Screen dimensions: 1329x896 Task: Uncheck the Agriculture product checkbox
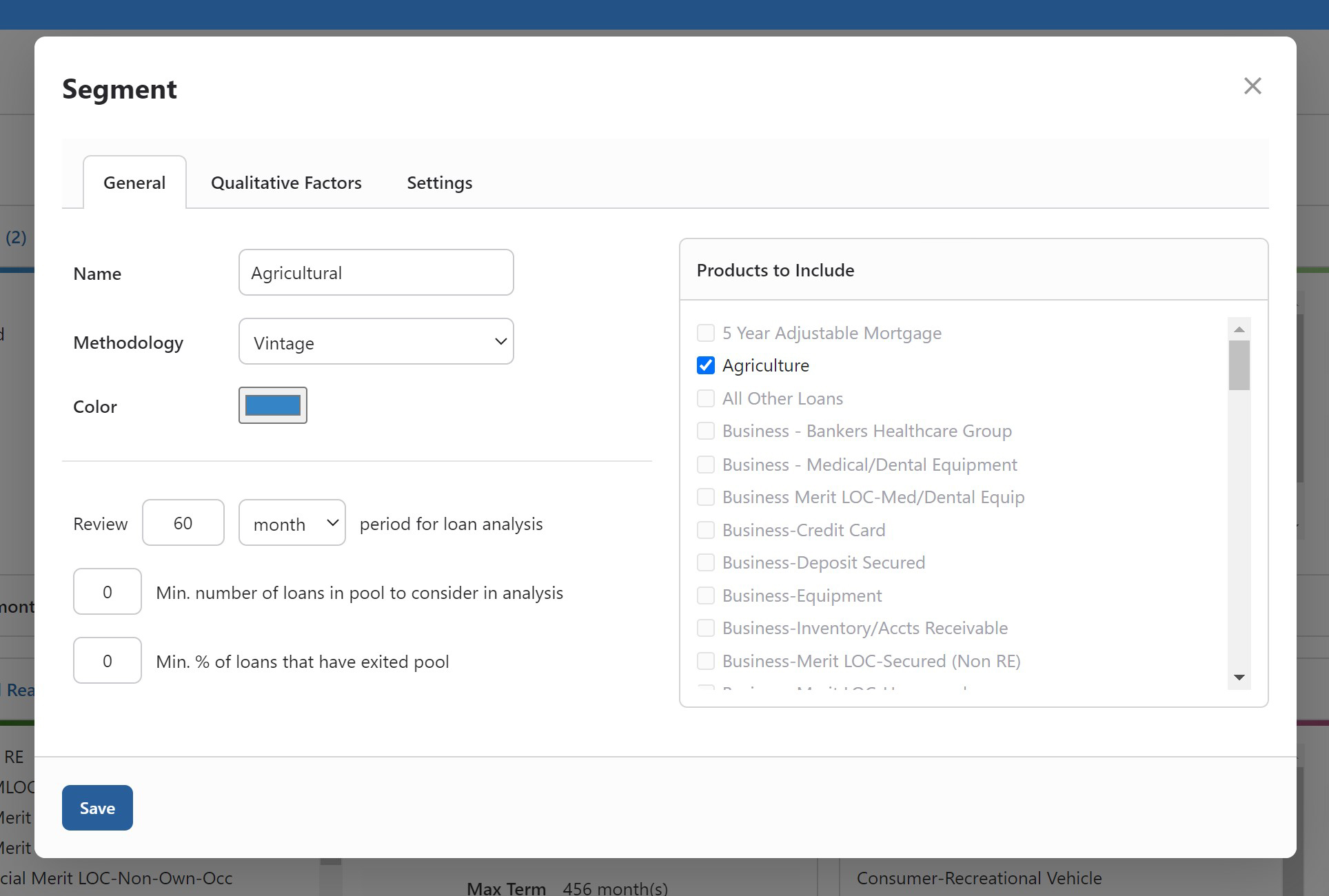coord(705,365)
